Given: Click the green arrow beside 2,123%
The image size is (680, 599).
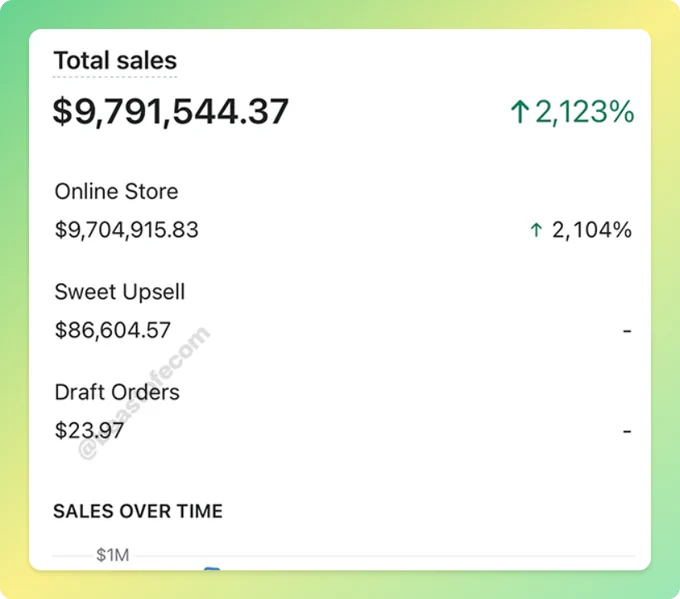Looking at the screenshot, I should point(520,111).
